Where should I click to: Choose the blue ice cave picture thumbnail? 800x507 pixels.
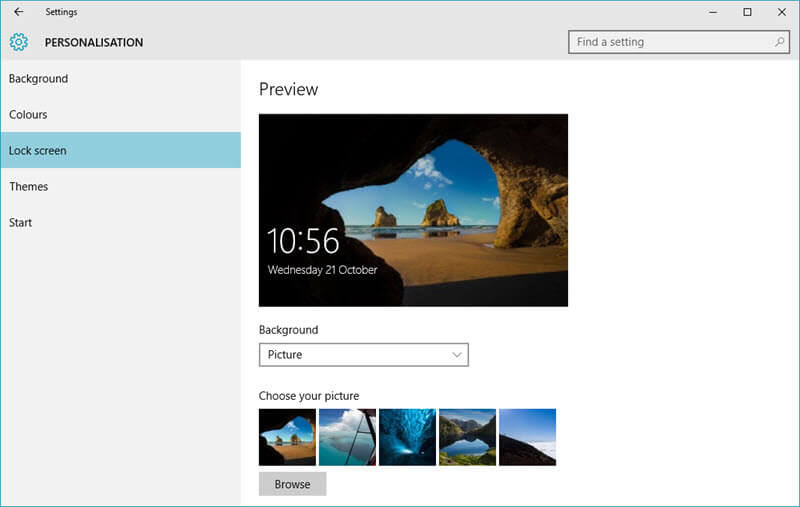[x=408, y=437]
